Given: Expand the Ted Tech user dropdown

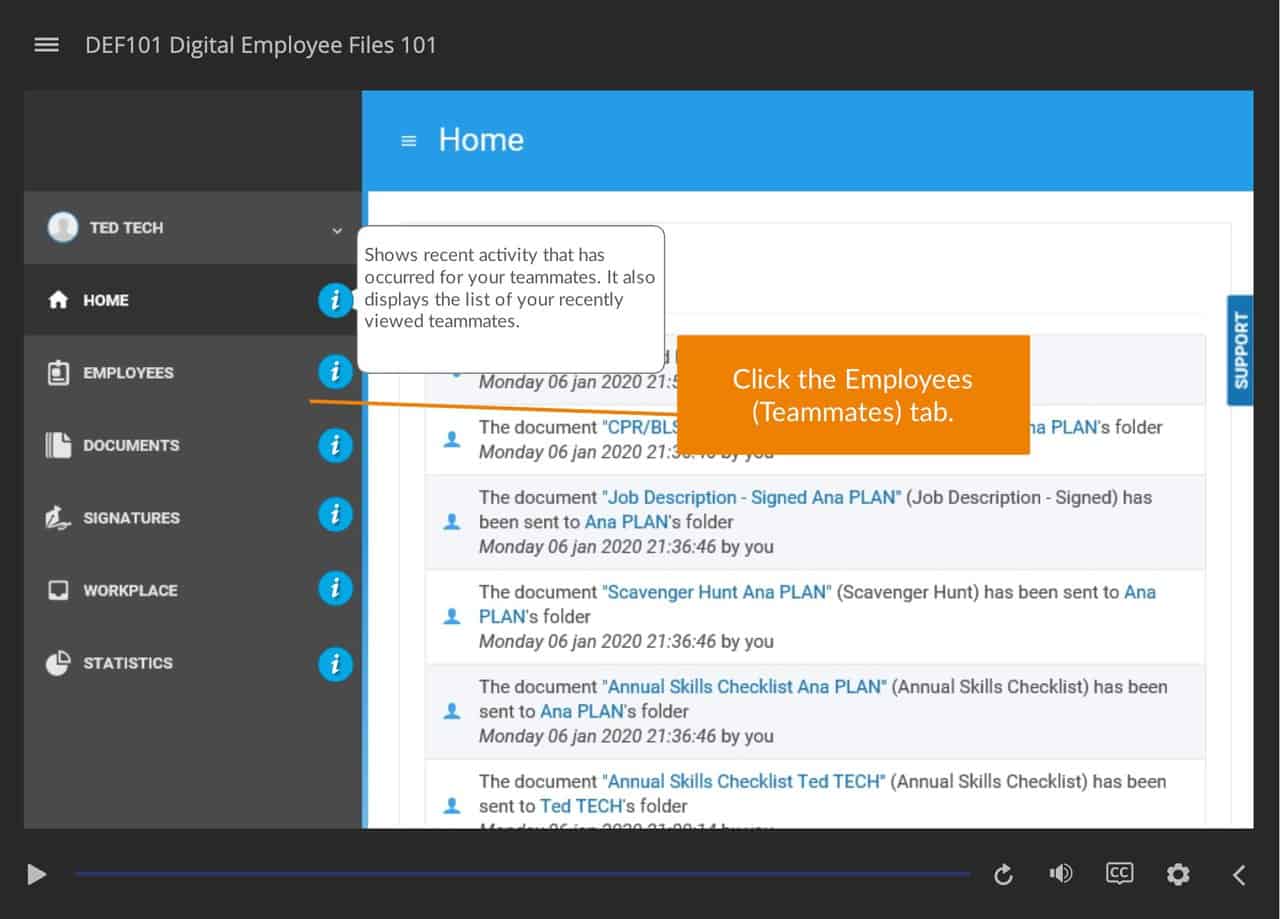Looking at the screenshot, I should tap(336, 229).
